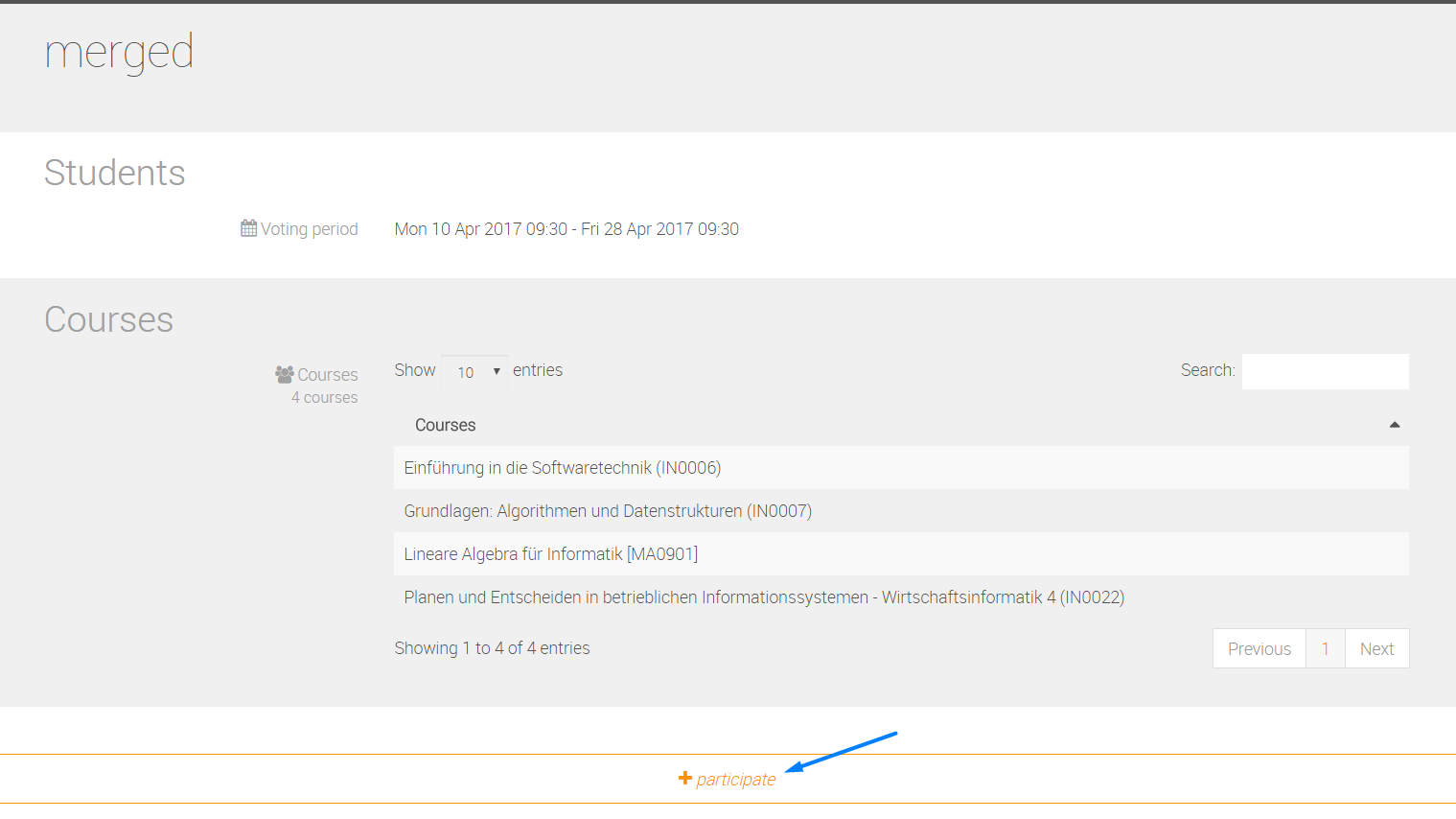Go to page 1 in pagination
The width and height of the screenshot is (1456, 819).
point(1325,649)
